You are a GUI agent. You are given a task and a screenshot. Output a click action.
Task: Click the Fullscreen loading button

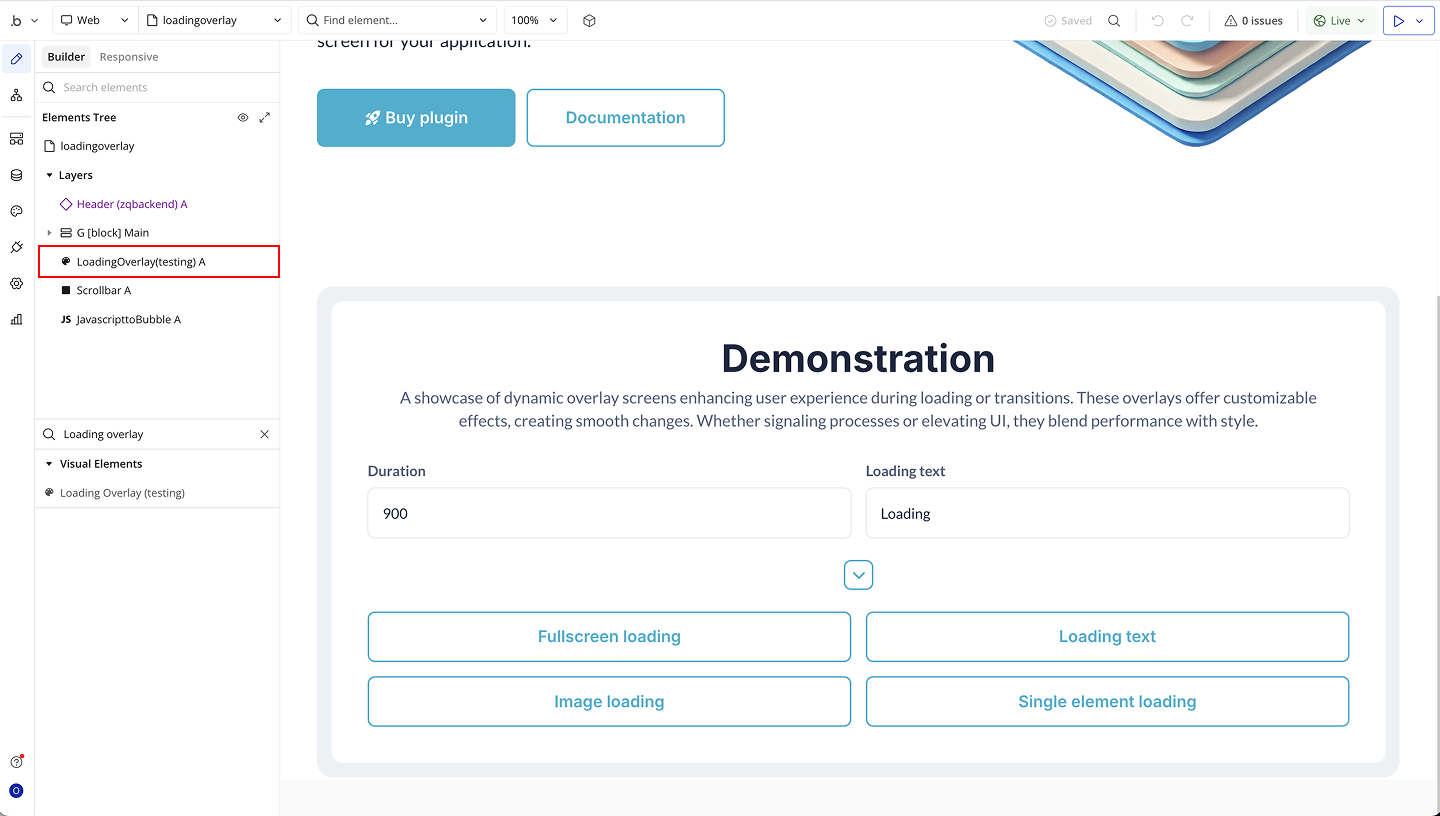pos(609,637)
